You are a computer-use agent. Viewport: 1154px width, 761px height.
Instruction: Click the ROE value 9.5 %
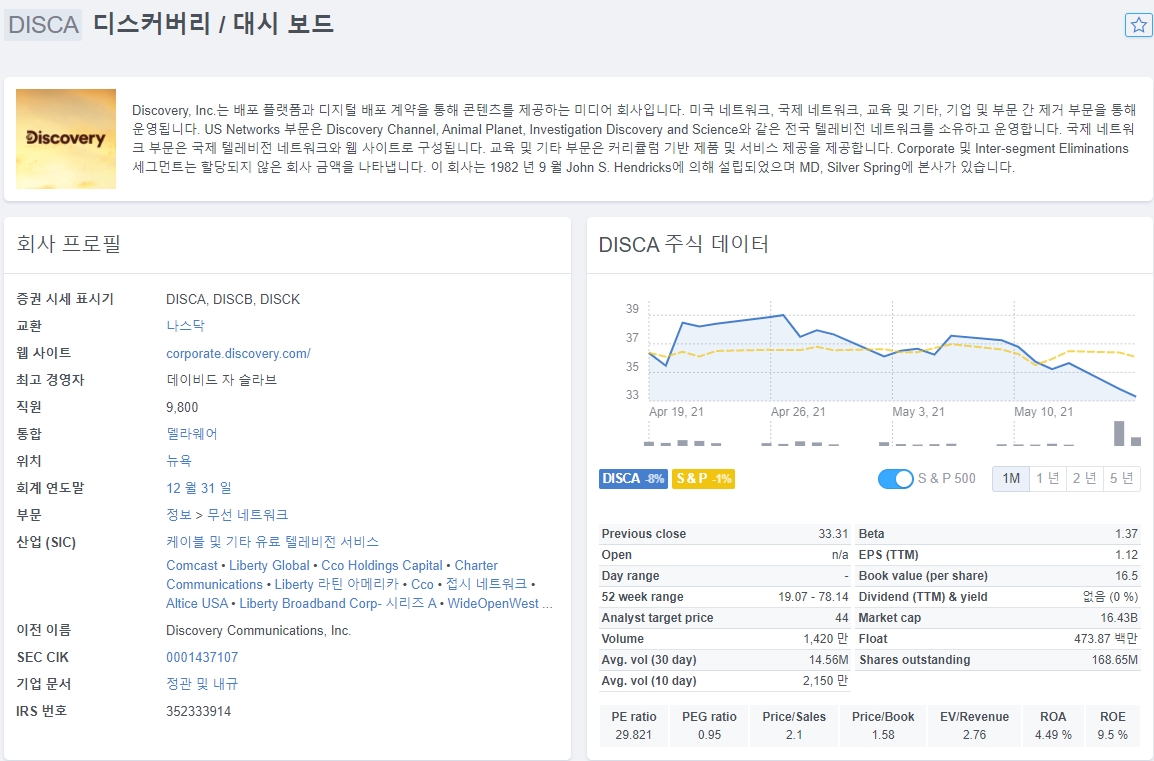pos(1113,735)
